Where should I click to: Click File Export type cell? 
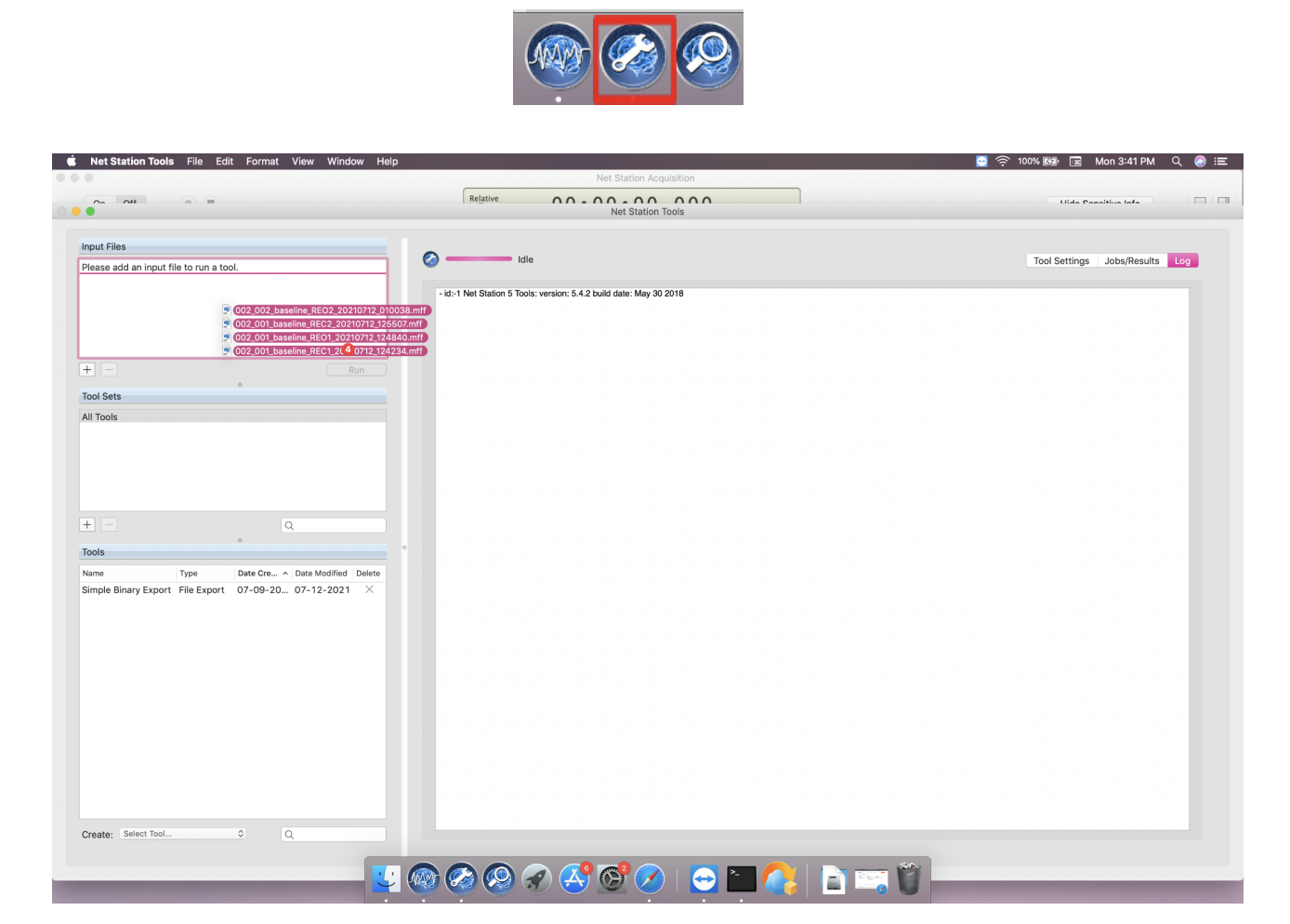(202, 589)
